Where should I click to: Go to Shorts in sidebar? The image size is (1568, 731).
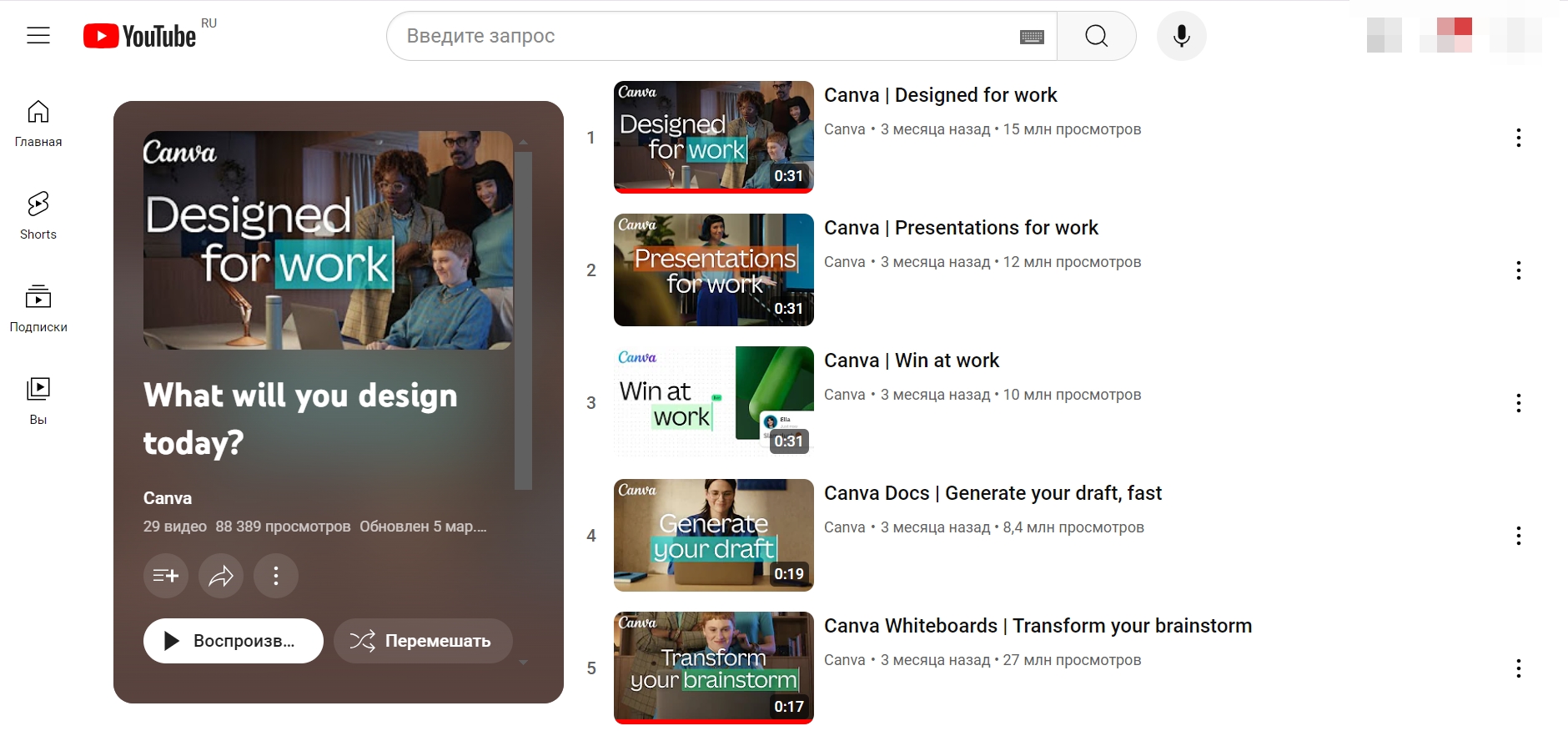tap(38, 215)
